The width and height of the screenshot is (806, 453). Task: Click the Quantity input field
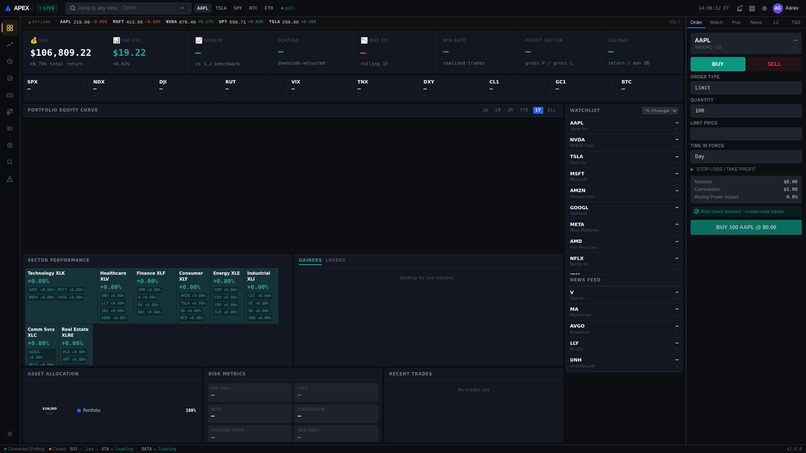[x=746, y=111]
